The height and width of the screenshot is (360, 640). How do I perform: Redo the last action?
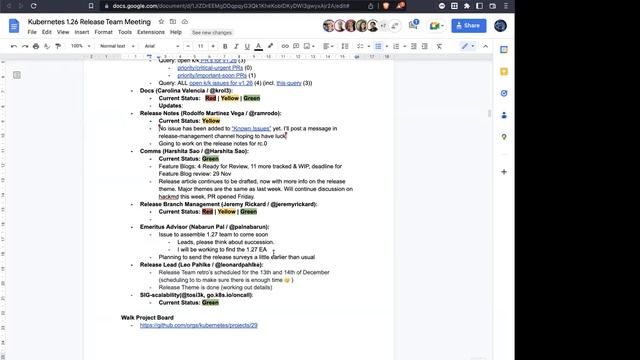click(x=25, y=46)
